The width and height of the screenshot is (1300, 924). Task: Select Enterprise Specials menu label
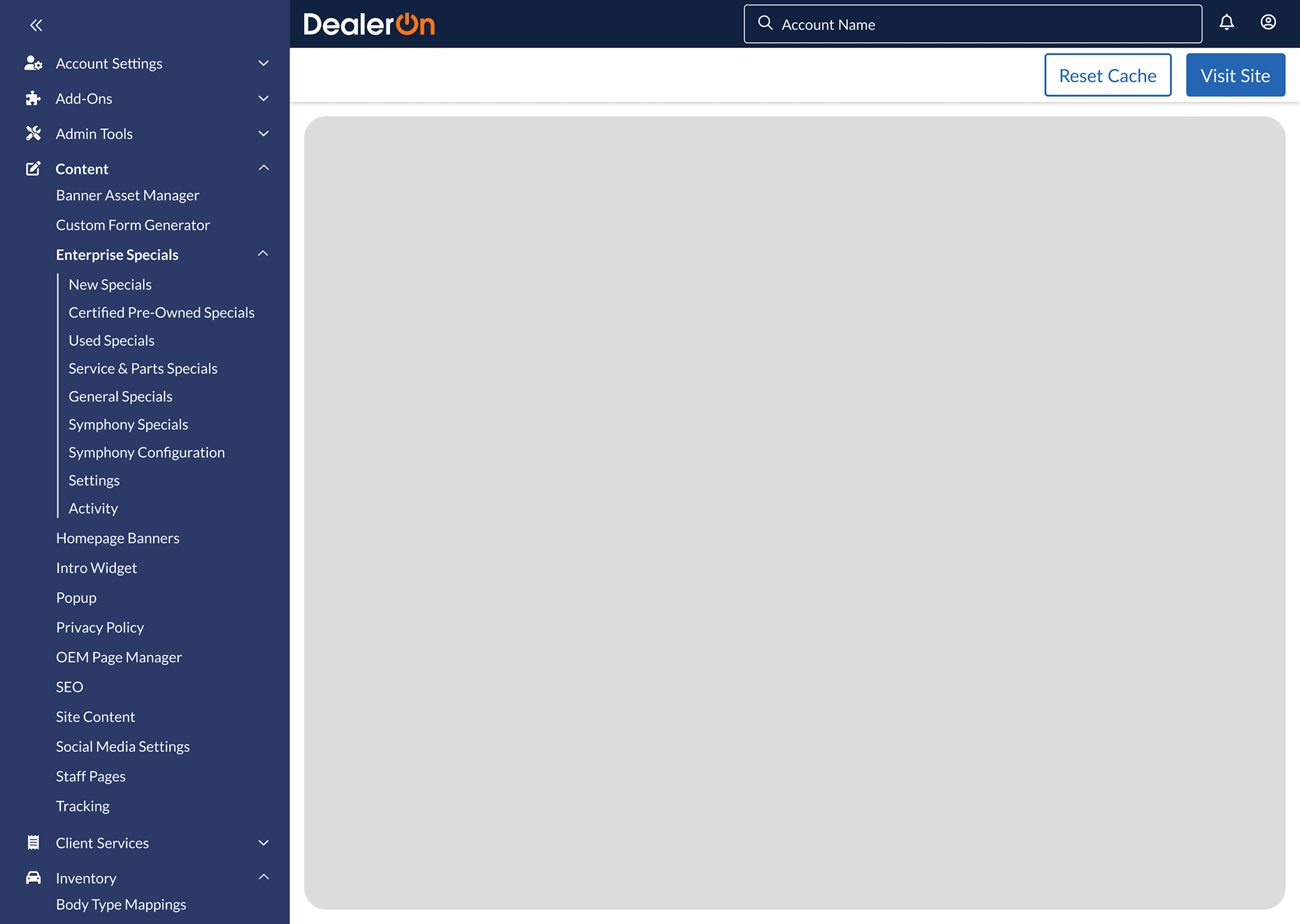click(117, 255)
